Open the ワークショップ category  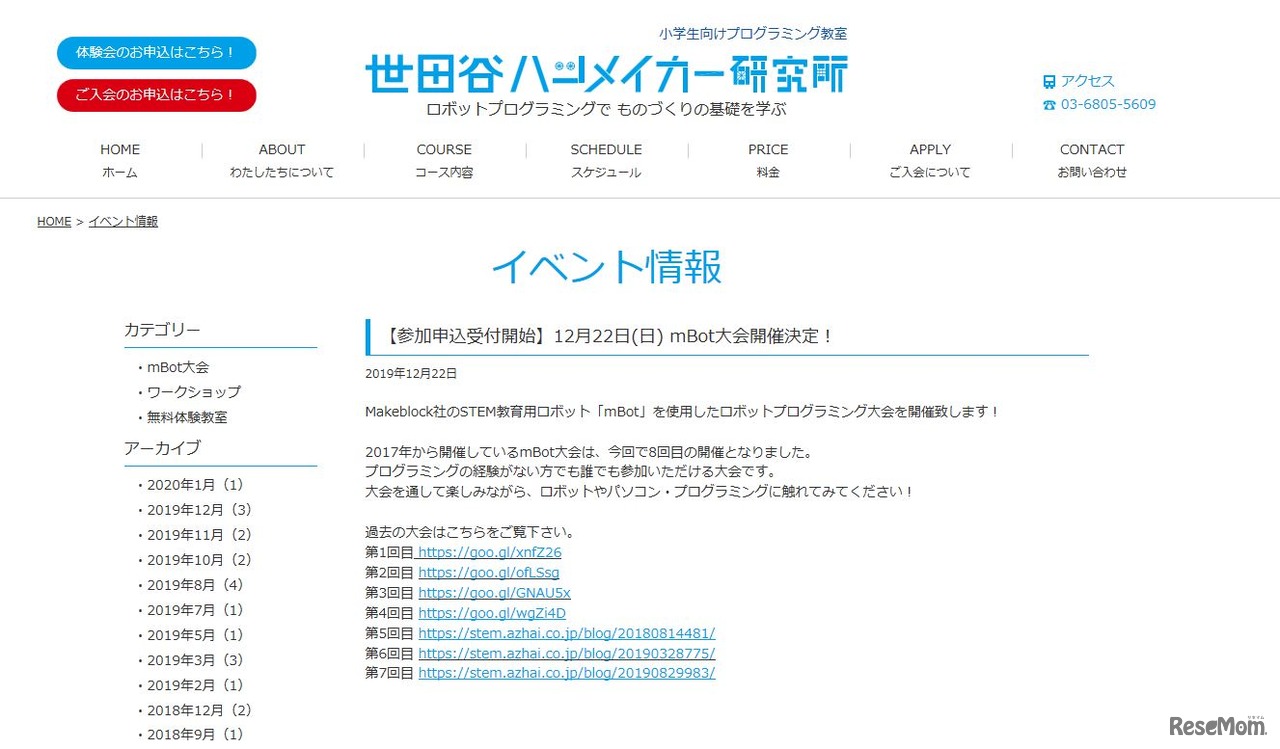pyautogui.click(x=190, y=392)
